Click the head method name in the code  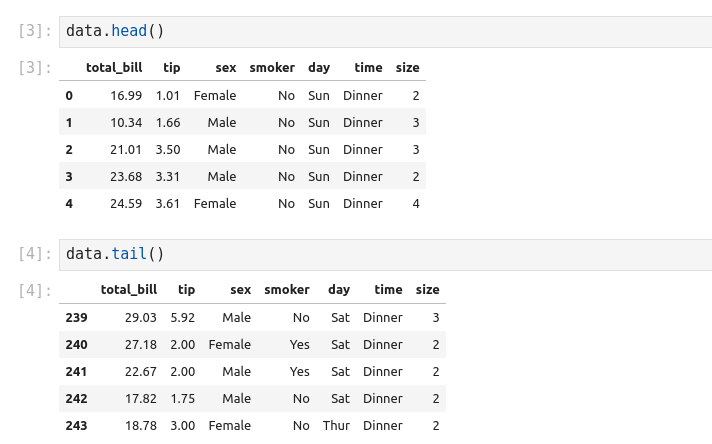tap(129, 31)
